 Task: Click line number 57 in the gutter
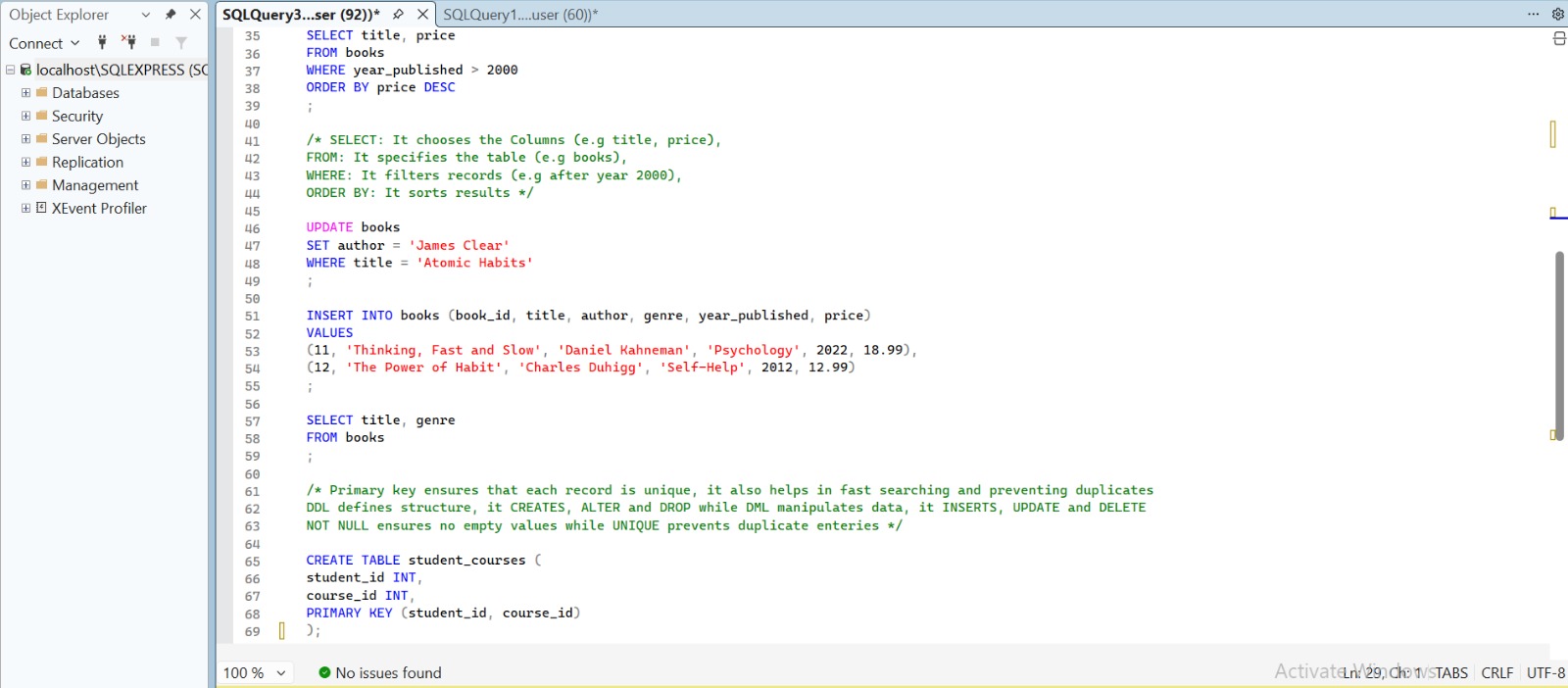(x=253, y=421)
